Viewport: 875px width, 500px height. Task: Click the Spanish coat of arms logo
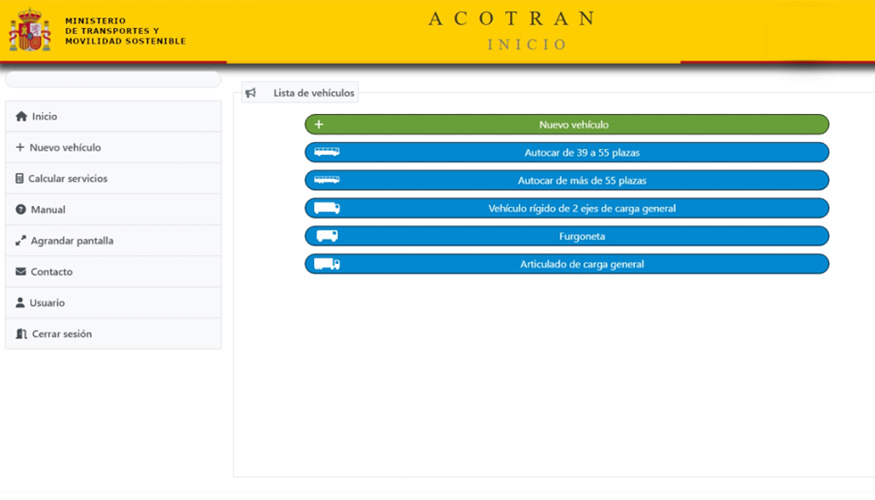[x=30, y=30]
